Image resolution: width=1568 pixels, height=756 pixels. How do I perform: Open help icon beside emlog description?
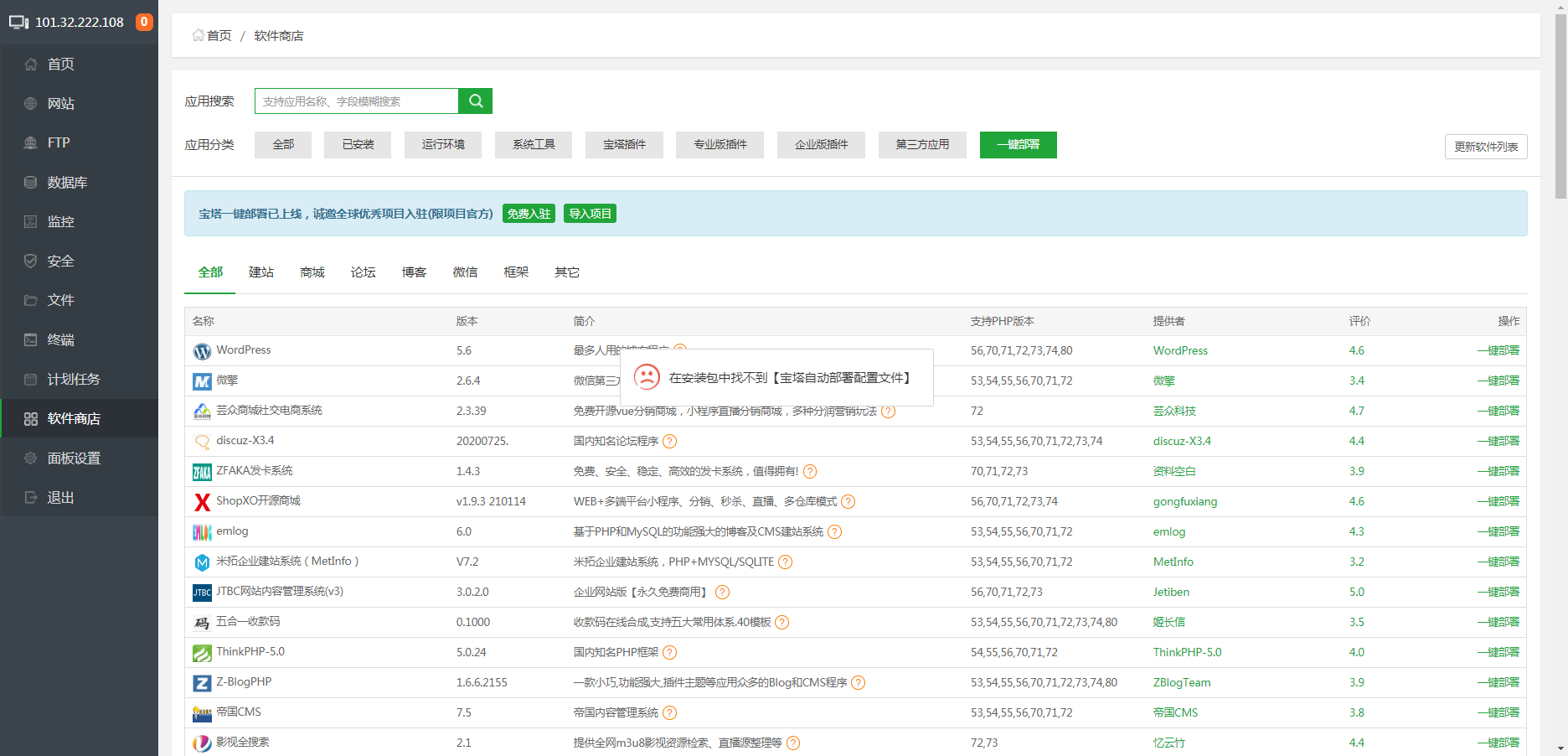point(834,531)
